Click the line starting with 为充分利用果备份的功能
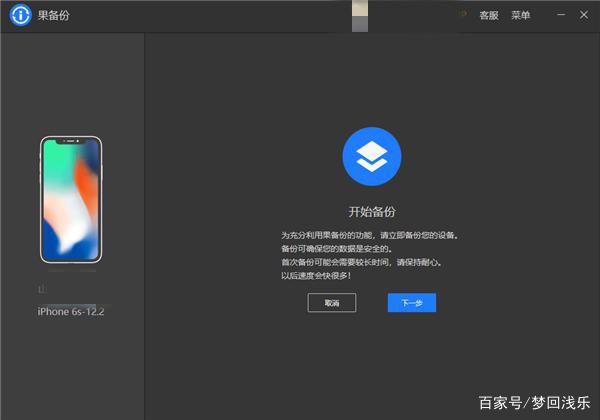The width and height of the screenshot is (600, 420). 369,236
